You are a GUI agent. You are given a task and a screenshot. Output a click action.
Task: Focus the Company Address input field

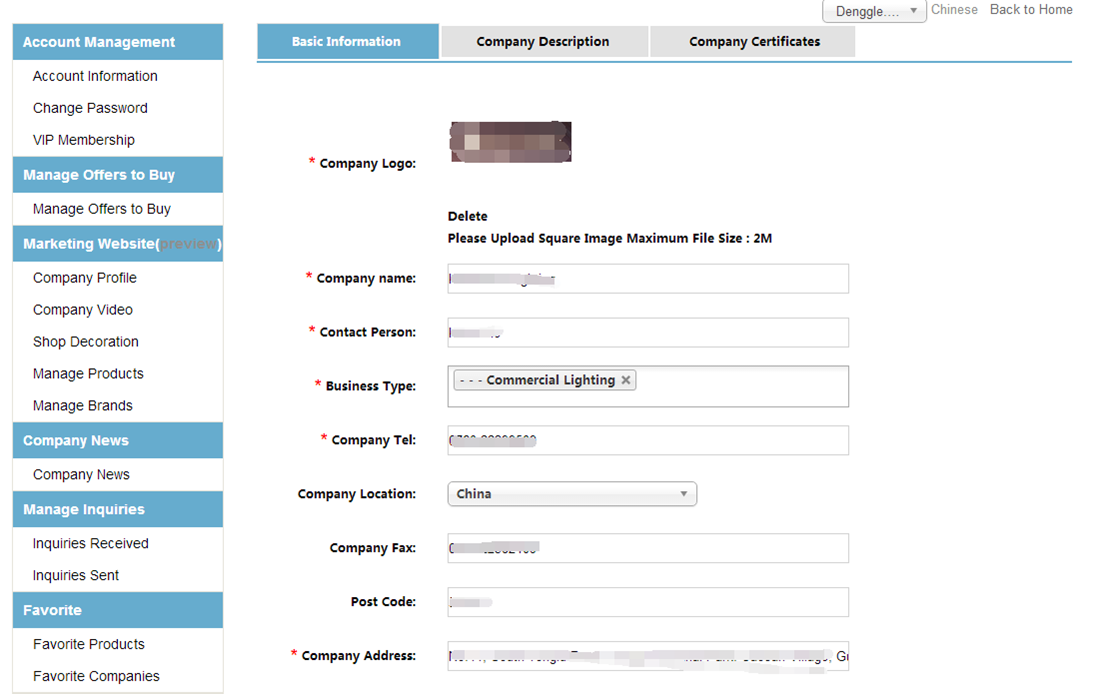(x=648, y=656)
